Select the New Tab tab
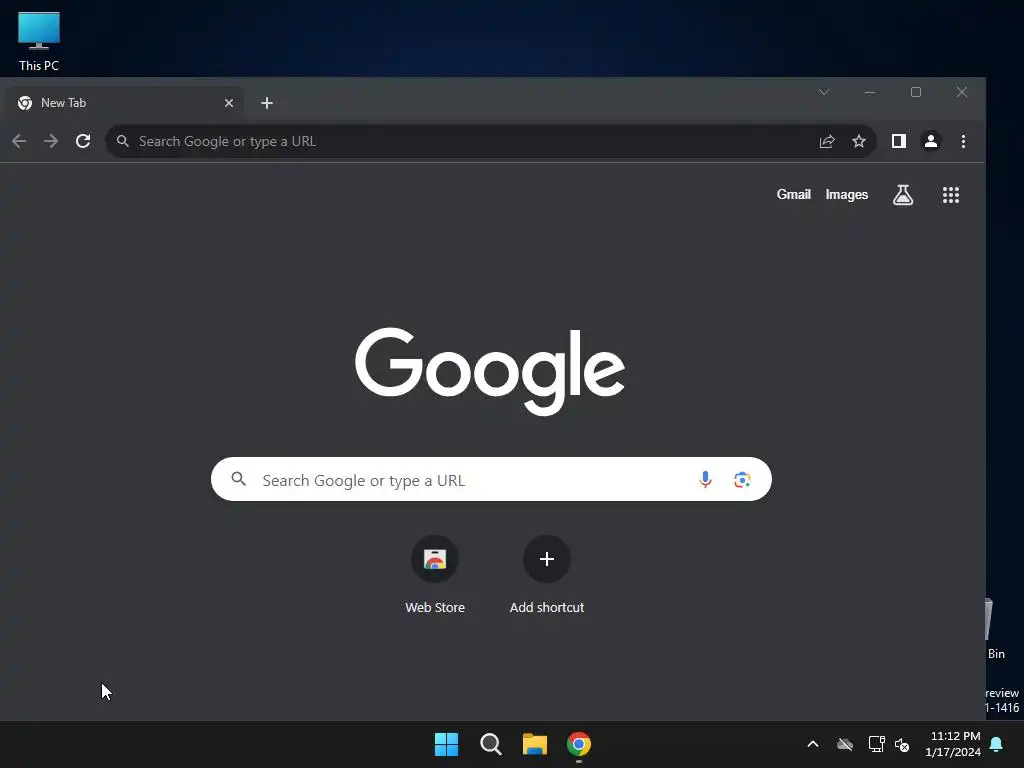Image resolution: width=1024 pixels, height=768 pixels. click(x=124, y=103)
